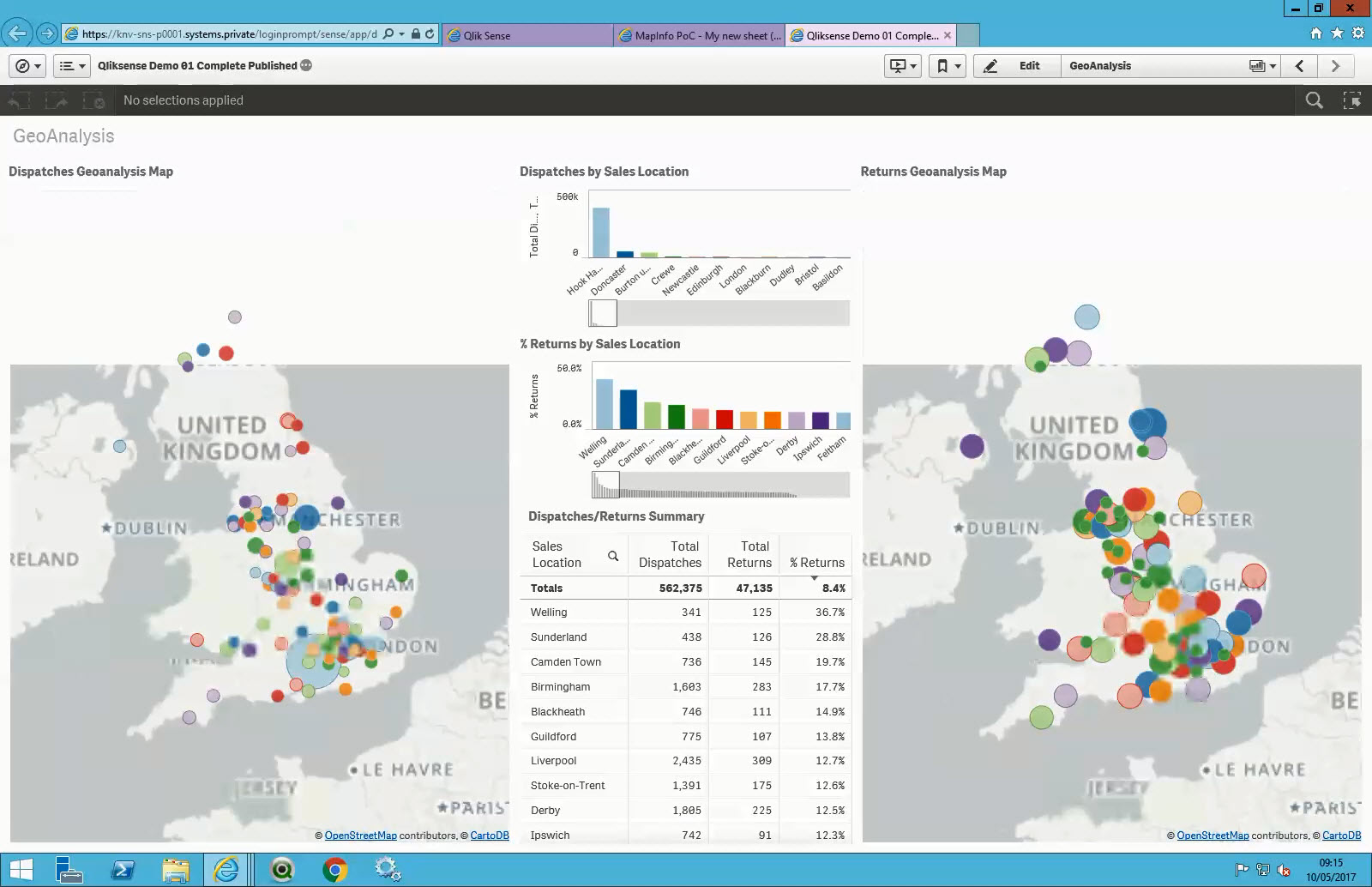Open the list menu dropdown in toolbar
This screenshot has width=1372, height=887.
(72, 66)
